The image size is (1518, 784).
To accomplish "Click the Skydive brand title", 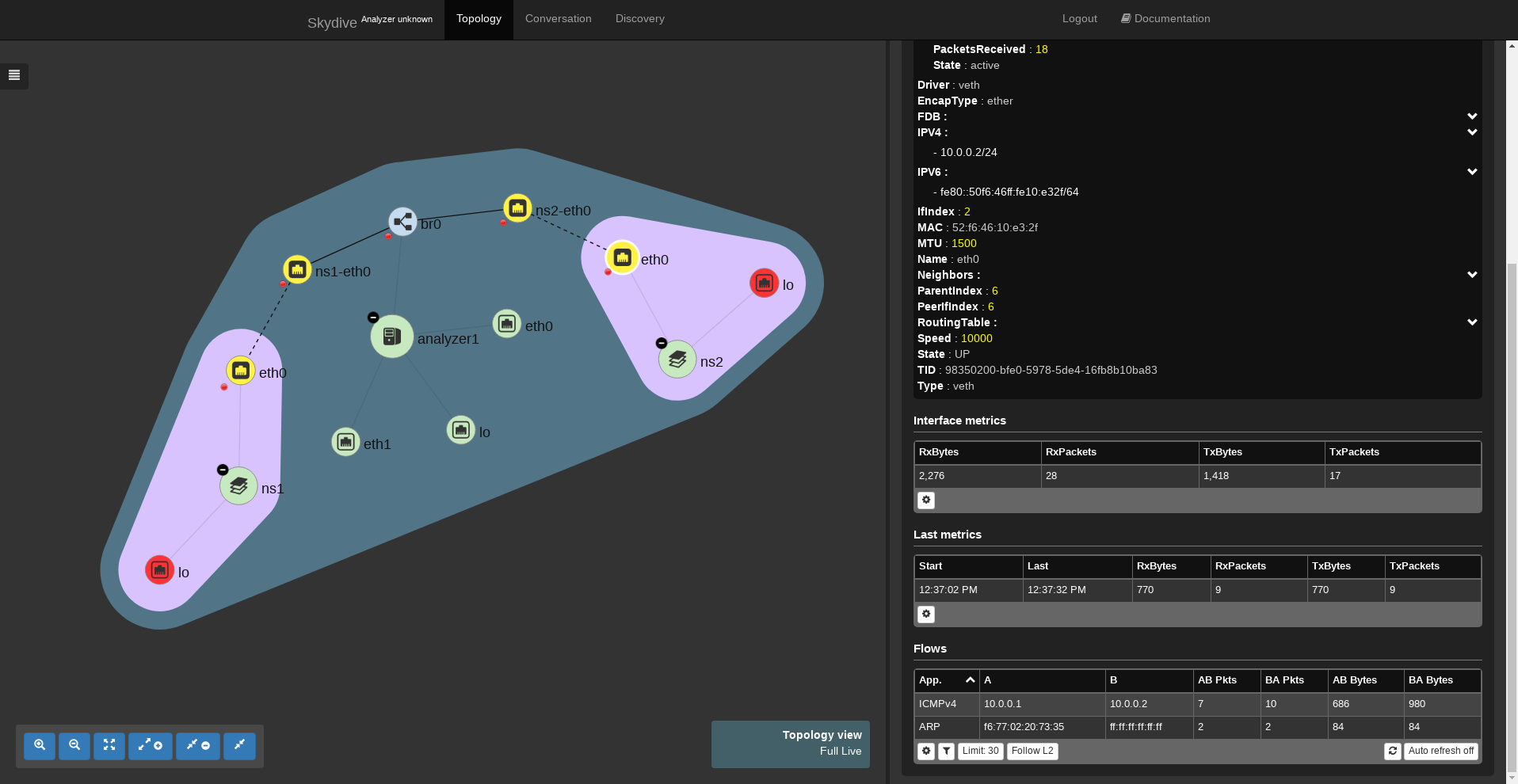I will 332,23.
